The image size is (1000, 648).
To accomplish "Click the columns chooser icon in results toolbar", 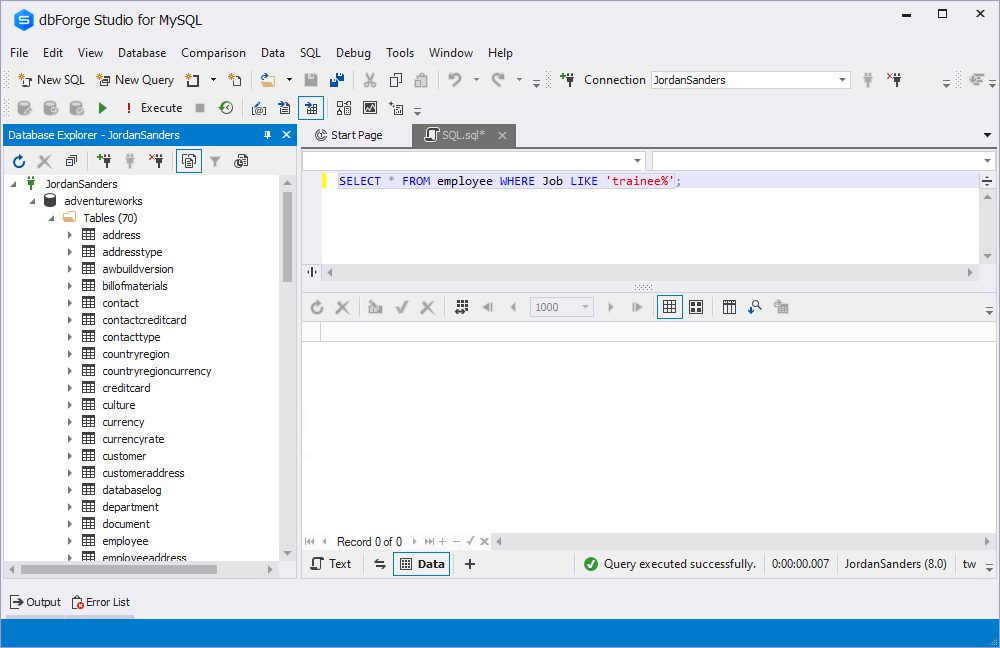I will click(729, 307).
